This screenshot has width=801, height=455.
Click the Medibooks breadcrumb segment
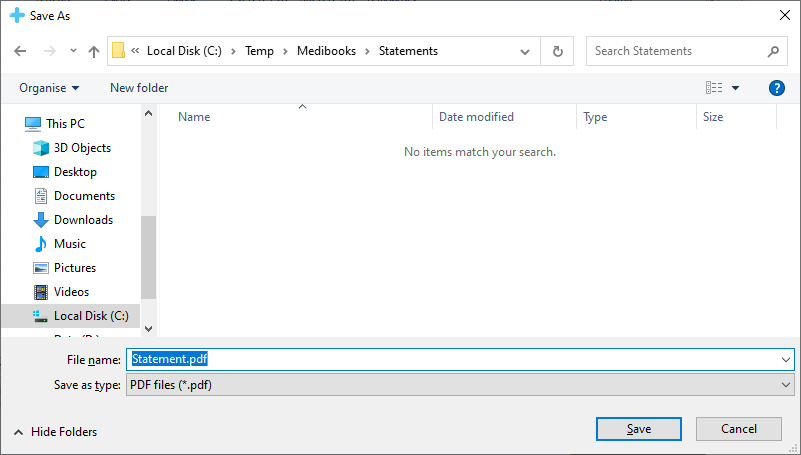(x=332, y=51)
